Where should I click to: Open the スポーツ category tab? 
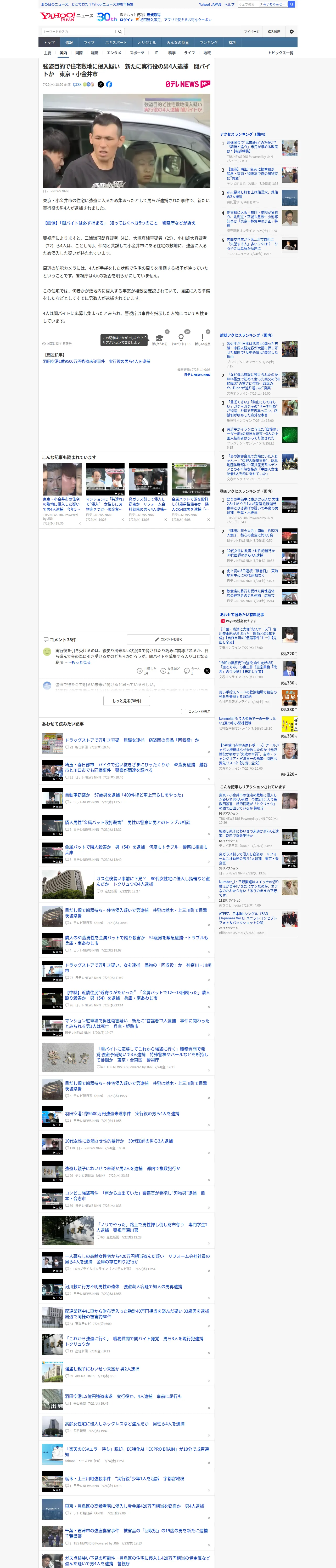137,53
